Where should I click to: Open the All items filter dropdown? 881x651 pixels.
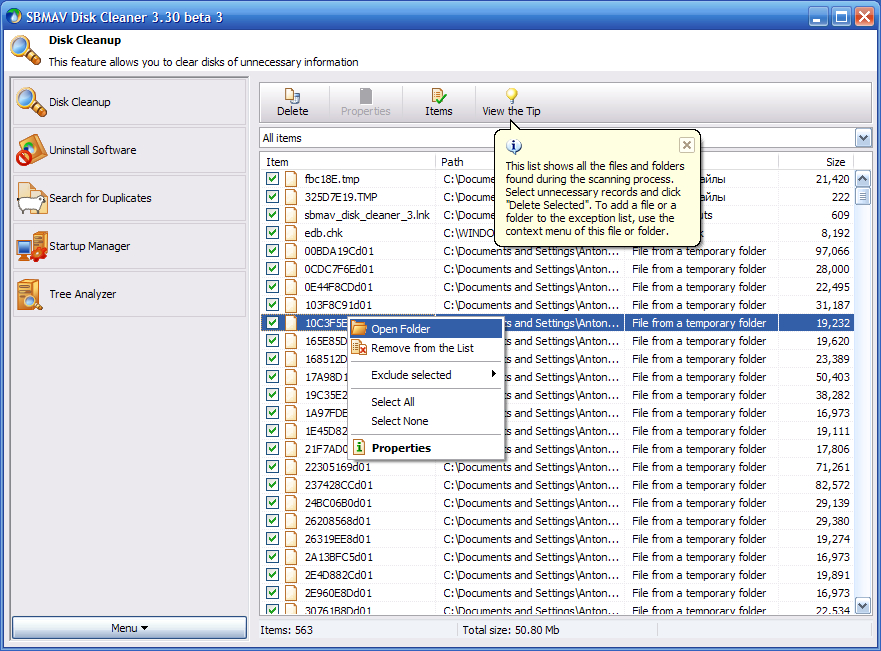point(863,138)
